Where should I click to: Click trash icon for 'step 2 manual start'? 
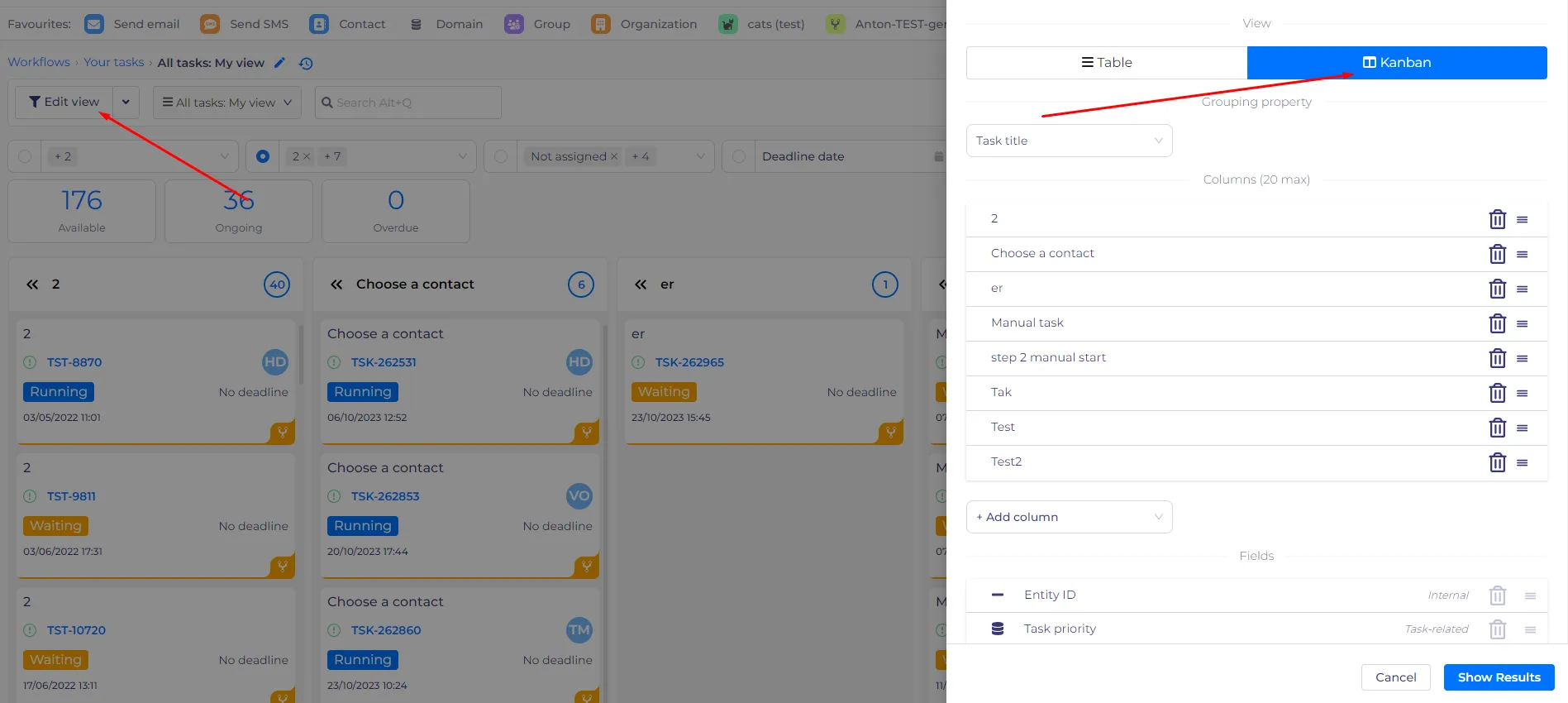click(x=1497, y=358)
